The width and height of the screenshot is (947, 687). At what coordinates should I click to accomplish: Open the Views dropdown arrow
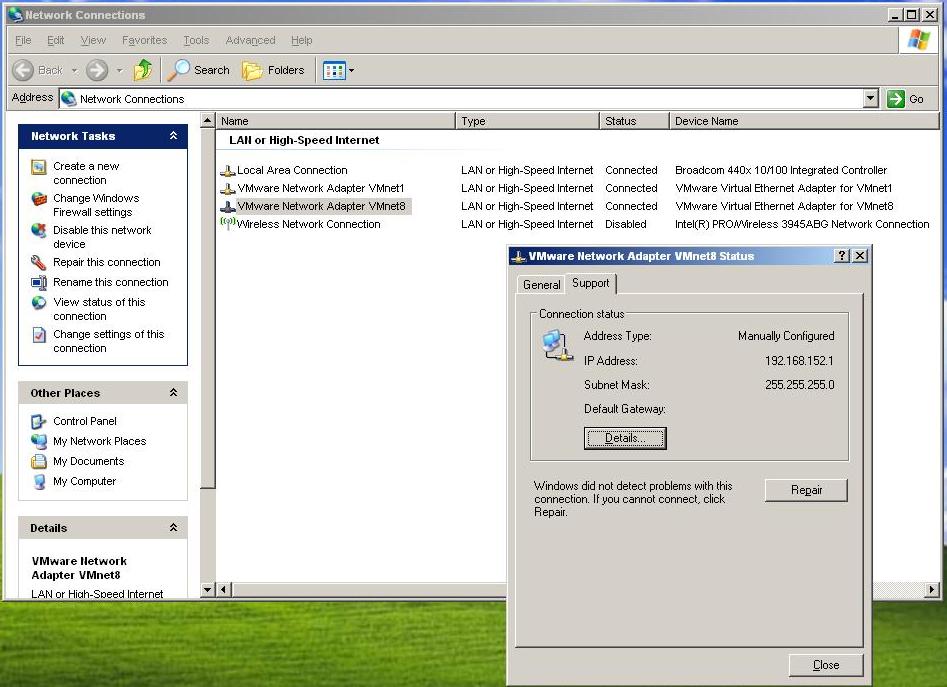pyautogui.click(x=352, y=71)
